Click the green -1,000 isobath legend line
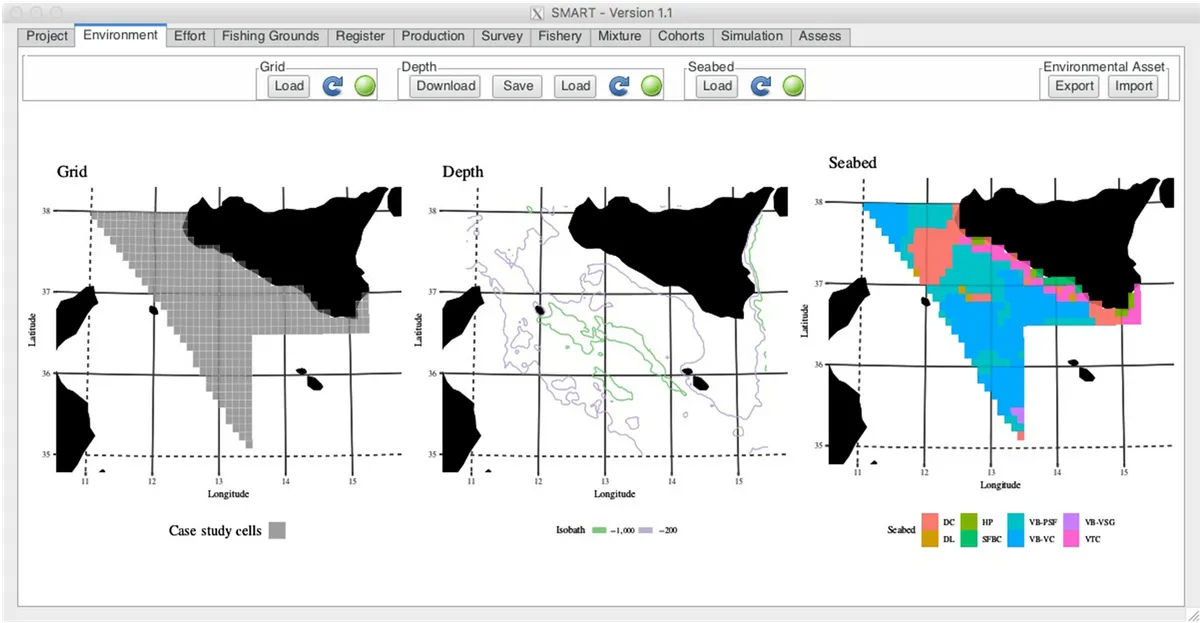Screen dimensions: 1200x623 tap(600, 530)
